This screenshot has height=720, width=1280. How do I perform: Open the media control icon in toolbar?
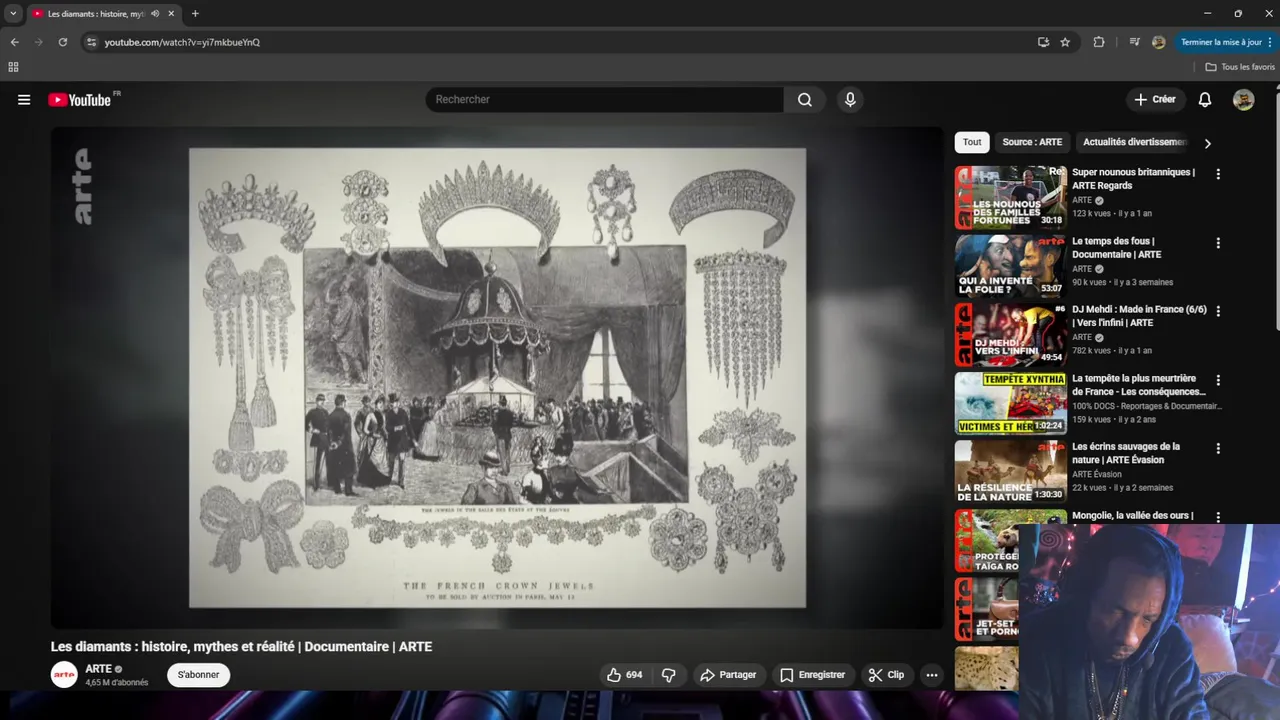[1134, 42]
